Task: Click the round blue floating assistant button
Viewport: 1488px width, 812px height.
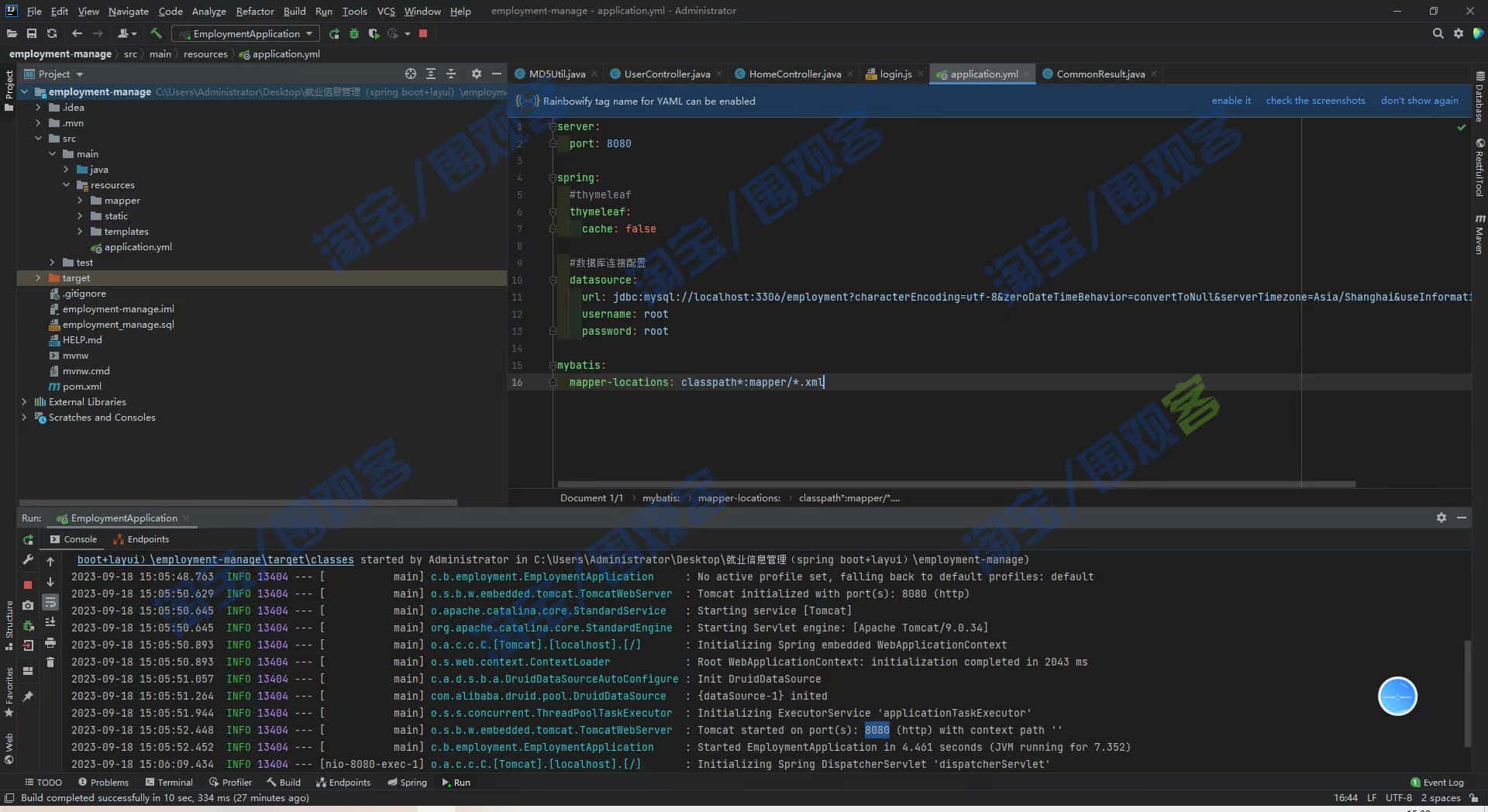Action: point(1397,697)
